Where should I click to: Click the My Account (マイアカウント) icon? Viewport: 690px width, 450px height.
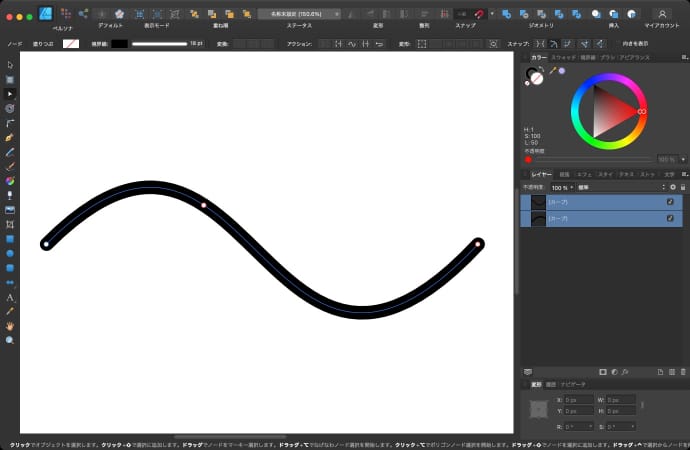pyautogui.click(x=661, y=14)
